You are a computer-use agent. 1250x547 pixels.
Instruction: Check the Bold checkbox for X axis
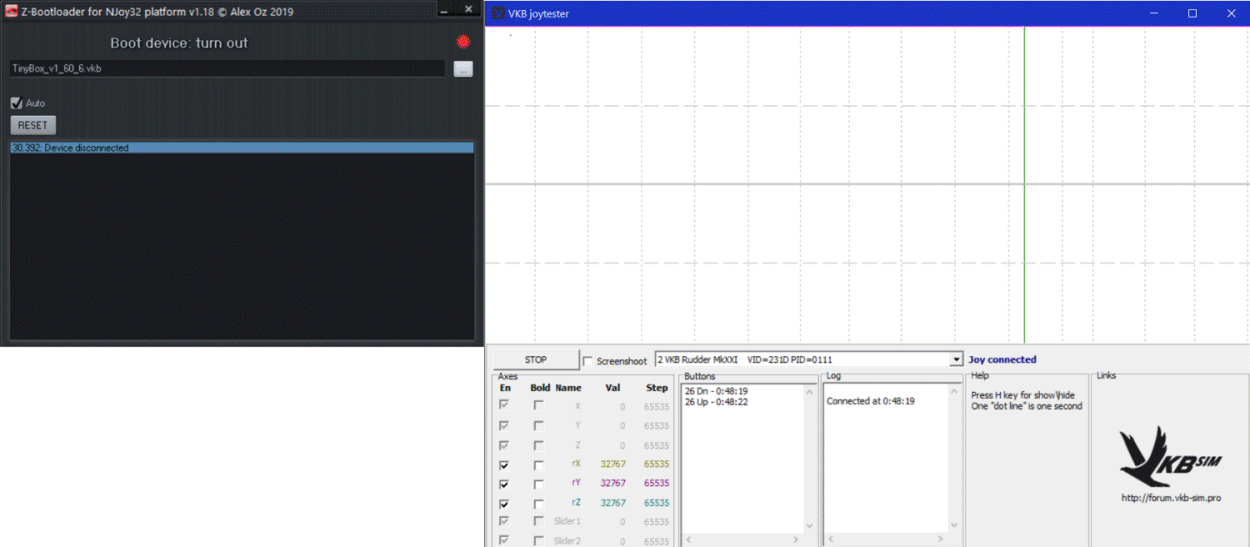click(x=538, y=406)
